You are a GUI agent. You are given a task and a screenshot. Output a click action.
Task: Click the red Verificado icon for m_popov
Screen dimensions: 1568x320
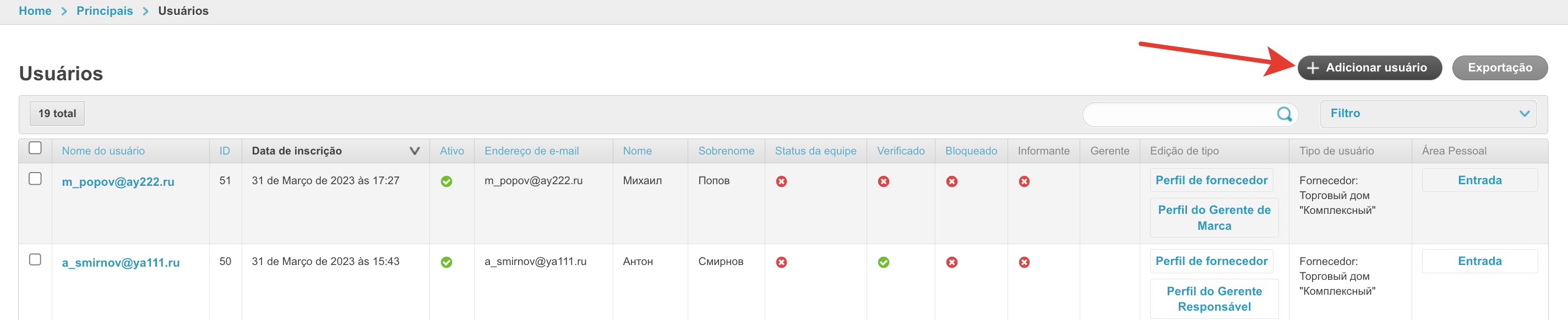click(883, 181)
